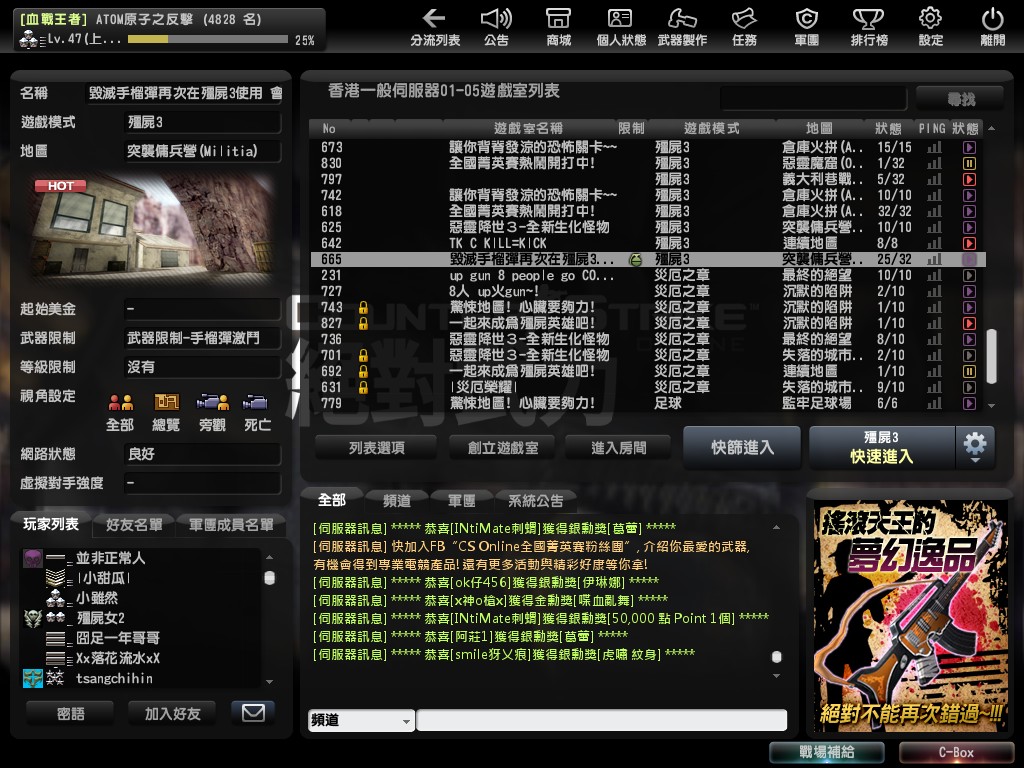Select the 死亡 death camera view option
This screenshot has height=768, width=1024.
[x=257, y=411]
